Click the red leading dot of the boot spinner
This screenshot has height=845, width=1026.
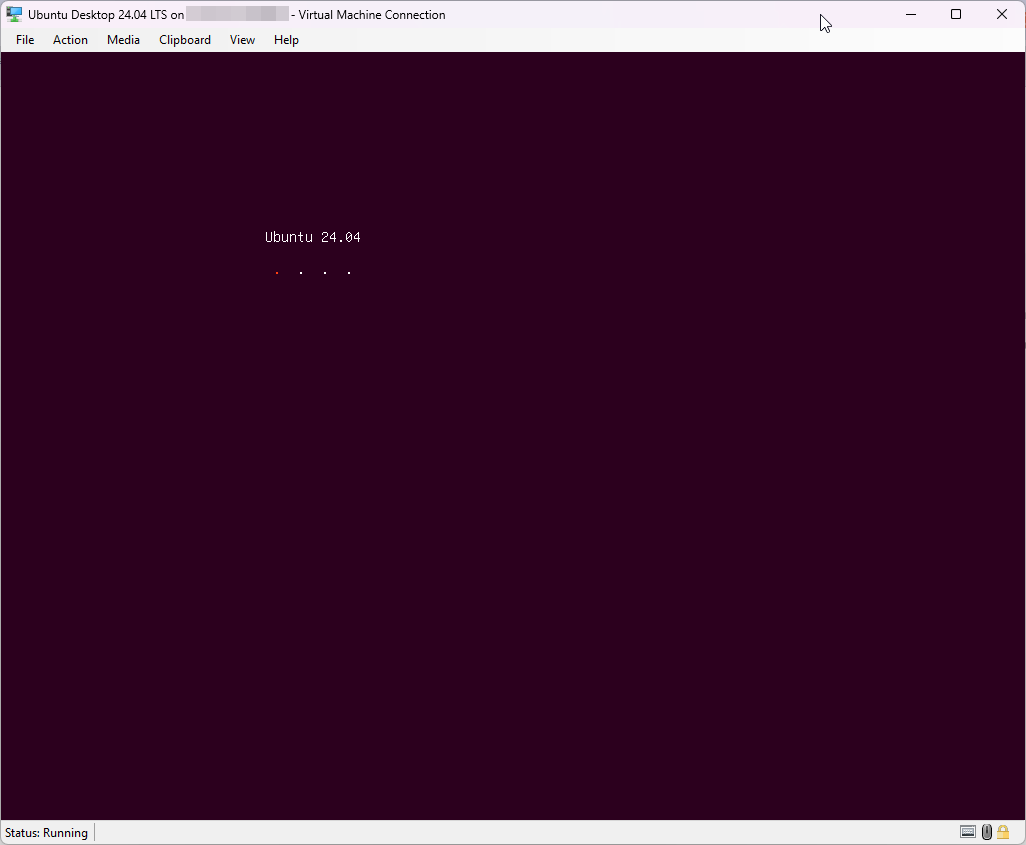point(277,271)
